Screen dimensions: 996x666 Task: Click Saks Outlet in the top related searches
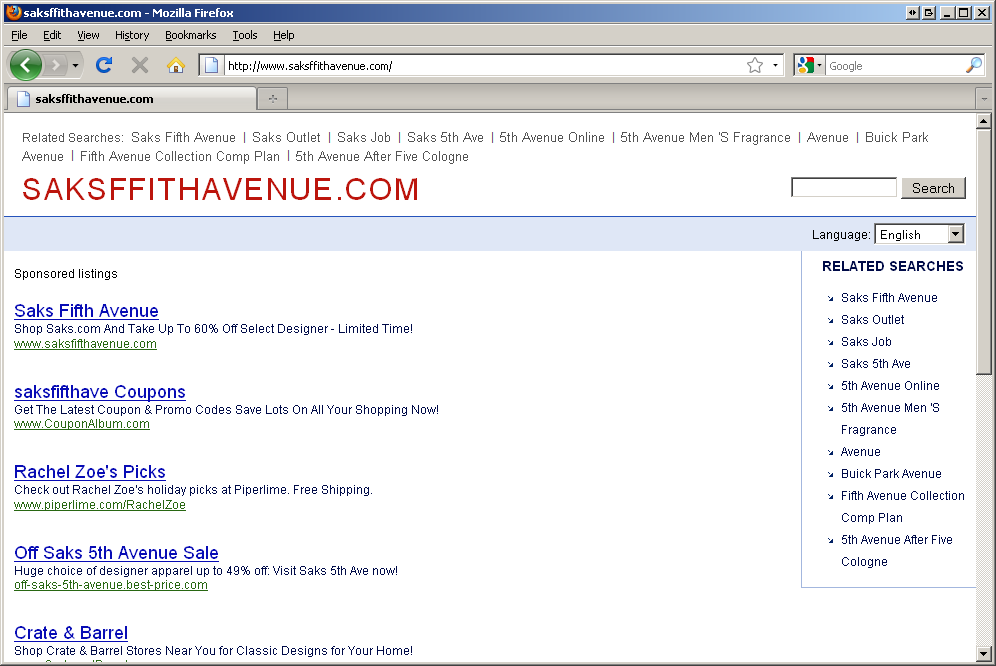pos(286,137)
